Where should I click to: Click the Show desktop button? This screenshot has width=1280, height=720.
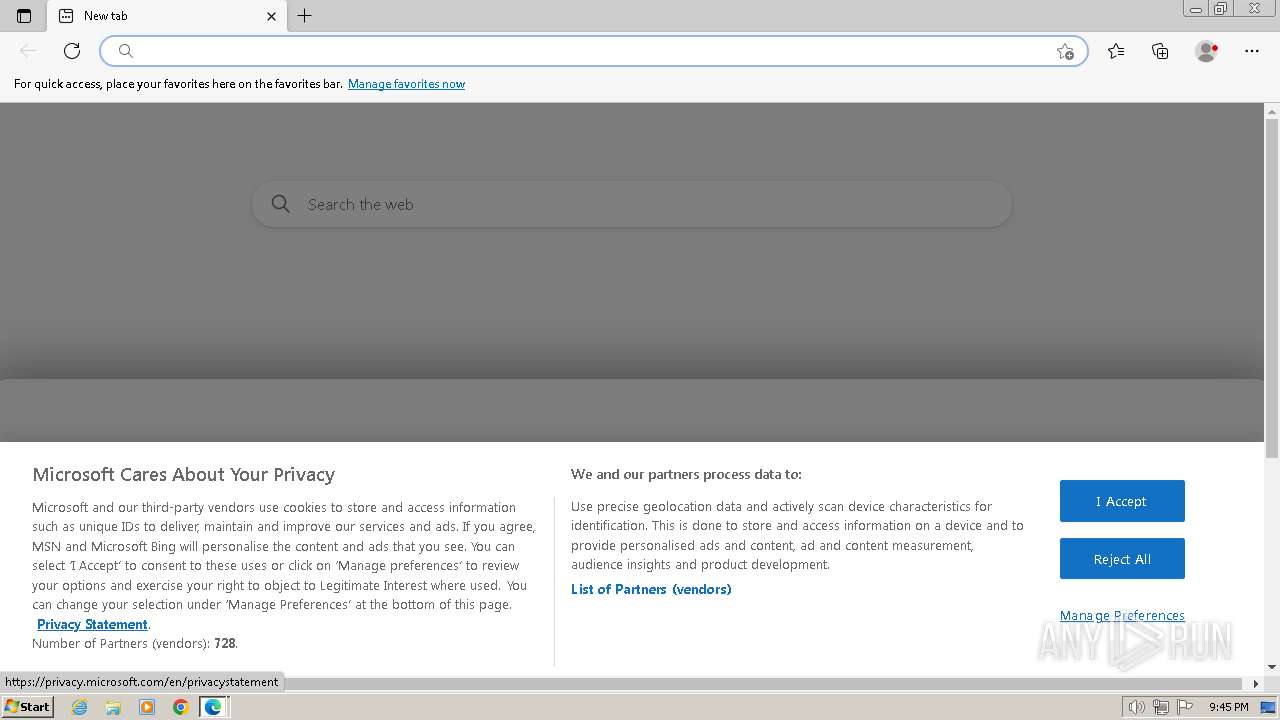[1269, 707]
